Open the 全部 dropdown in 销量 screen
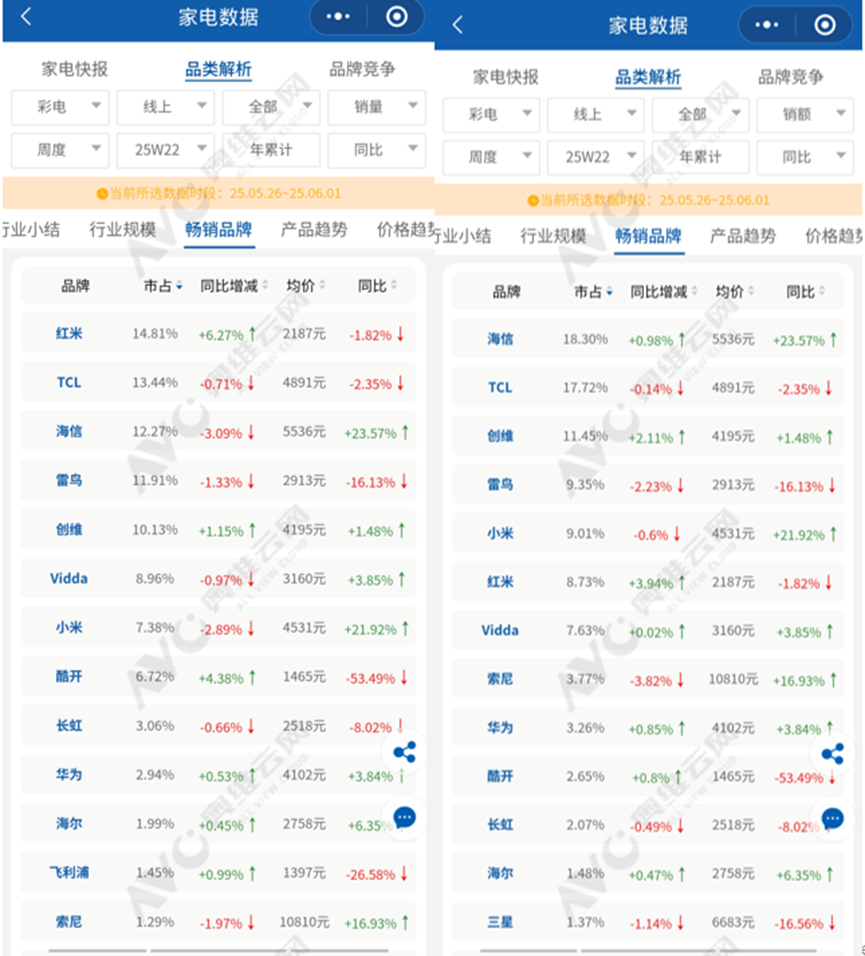 271,107
